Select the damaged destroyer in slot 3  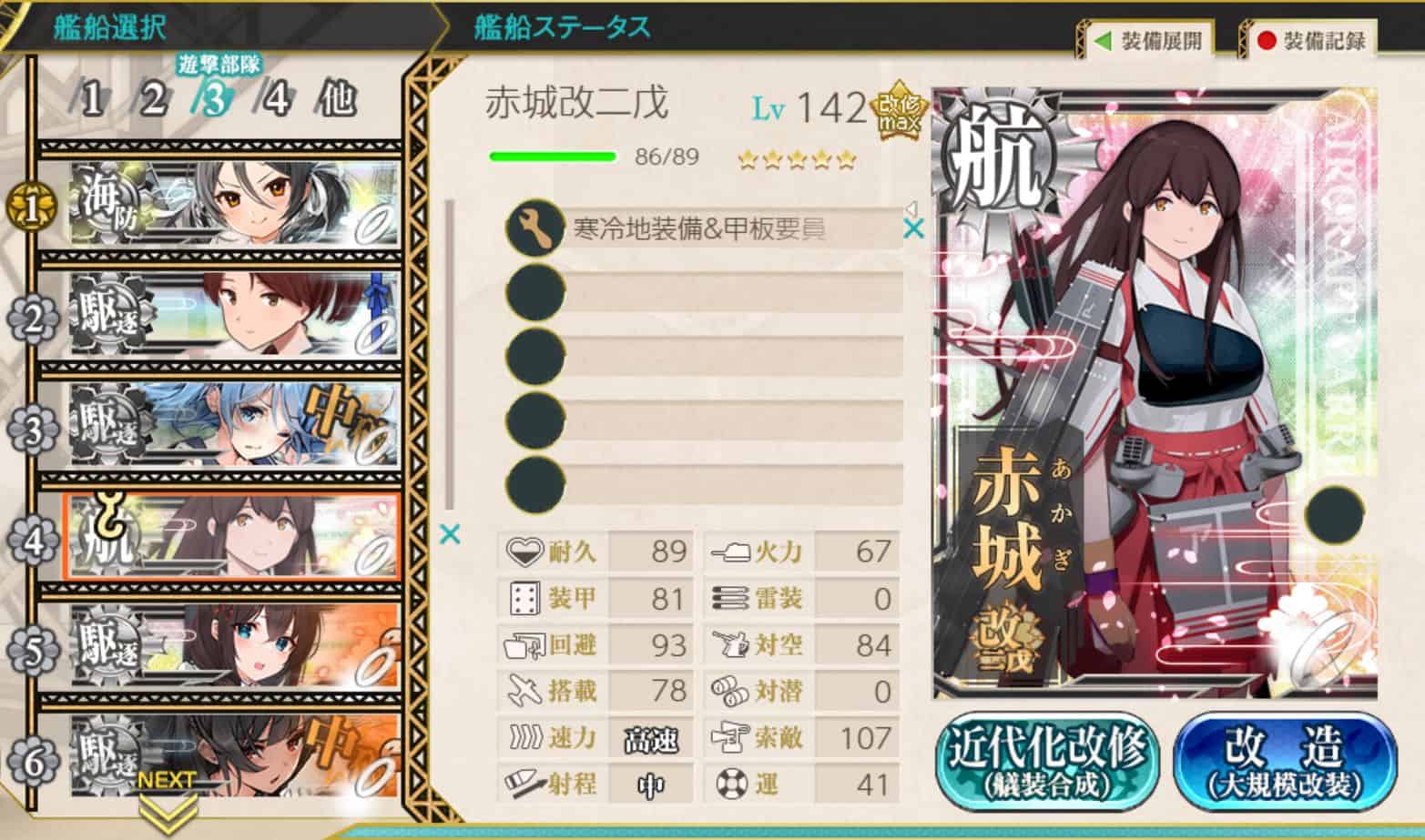click(x=234, y=425)
